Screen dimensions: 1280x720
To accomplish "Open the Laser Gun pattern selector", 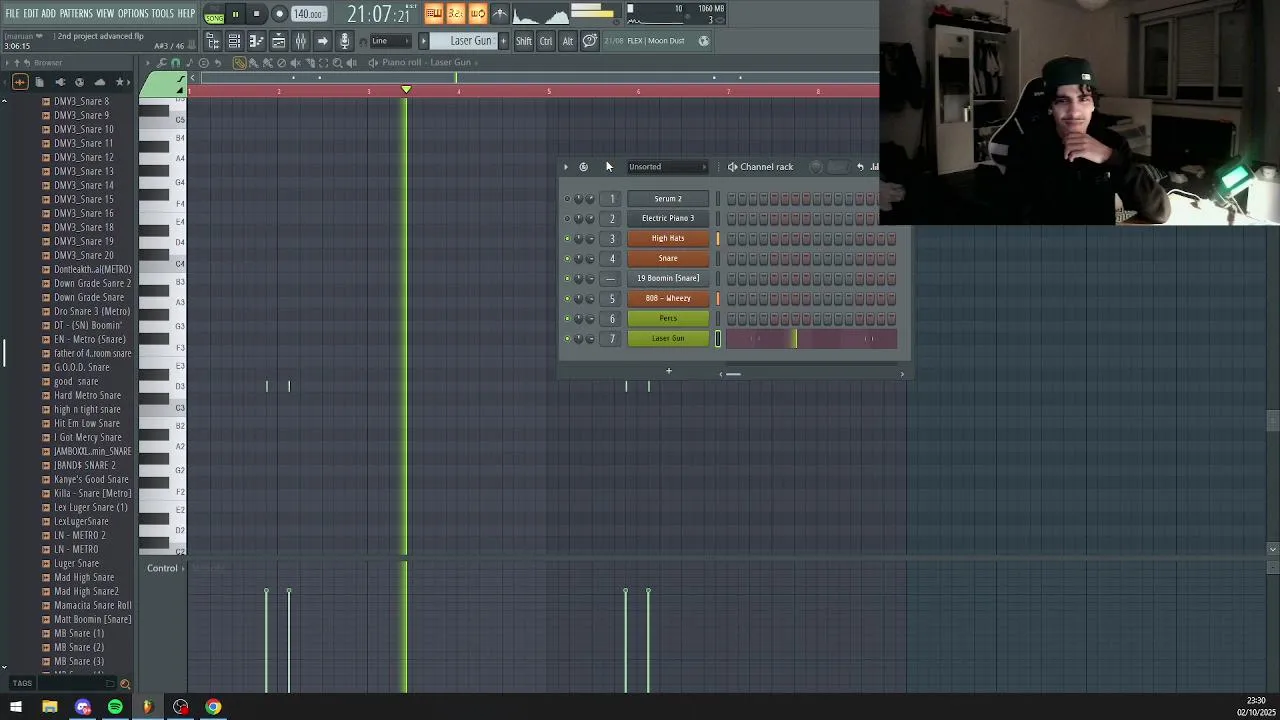I will [x=464, y=41].
